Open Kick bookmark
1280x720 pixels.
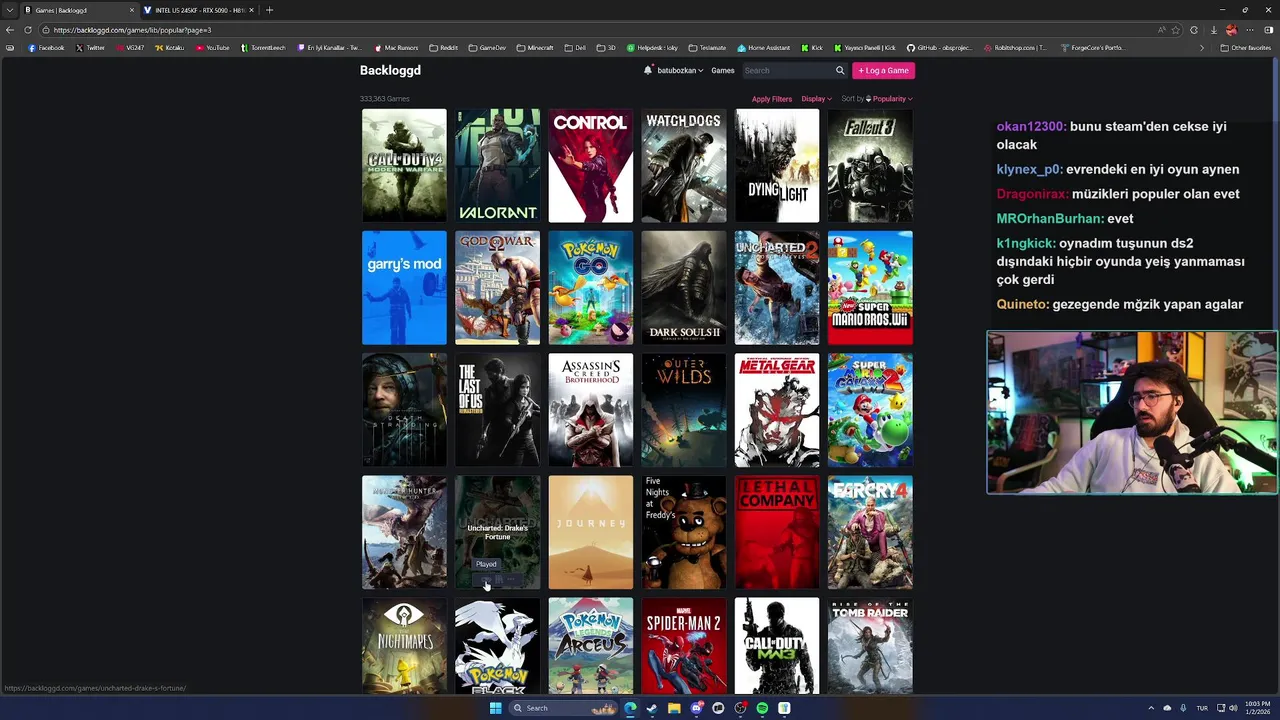[x=812, y=47]
